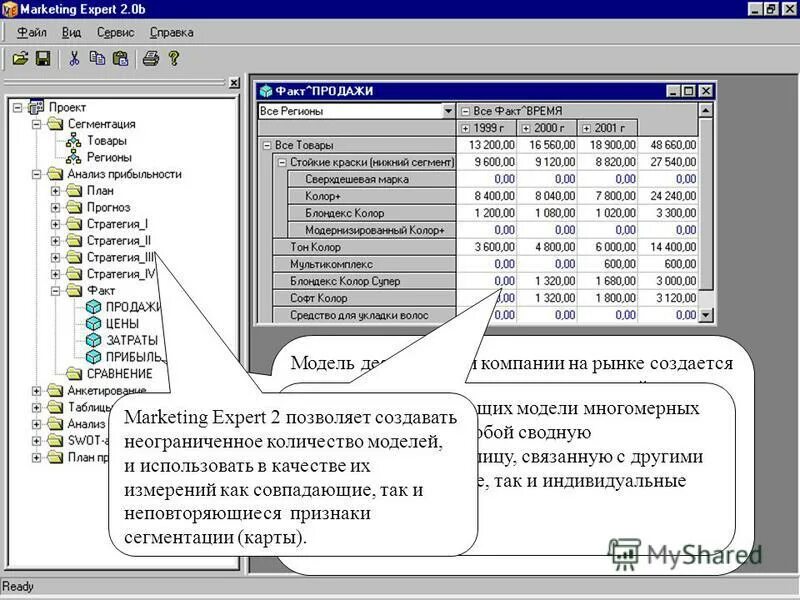Select Стратегия_III in the tree
The height and width of the screenshot is (600, 800).
tap(120, 257)
